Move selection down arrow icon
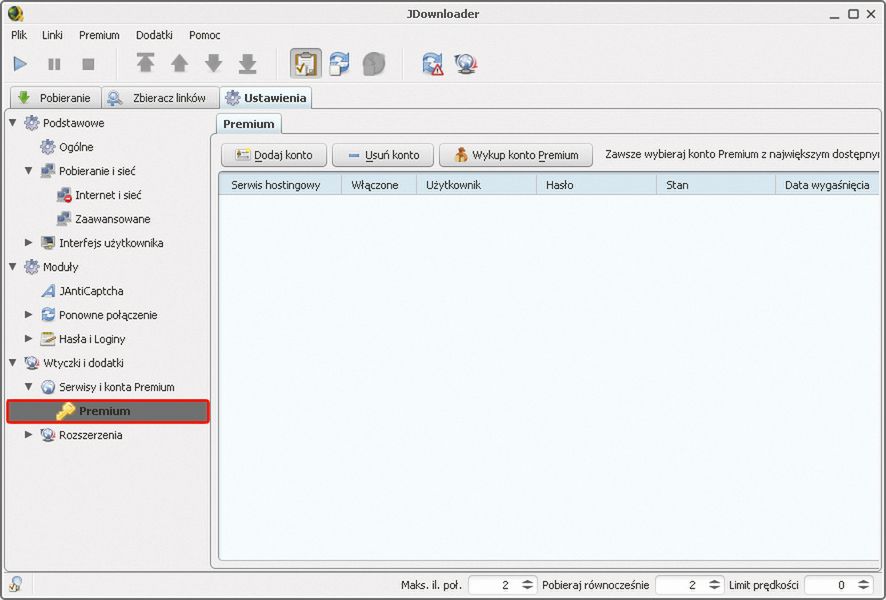The image size is (886, 600). 214,63
